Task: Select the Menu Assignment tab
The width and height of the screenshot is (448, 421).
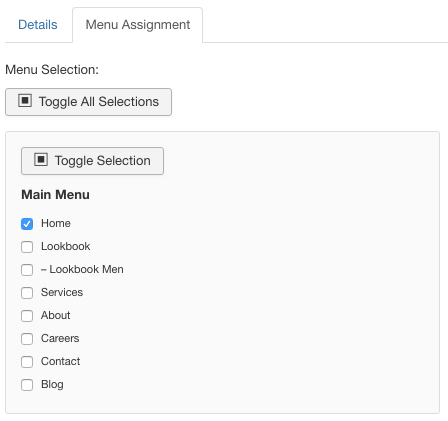Action: [x=138, y=25]
